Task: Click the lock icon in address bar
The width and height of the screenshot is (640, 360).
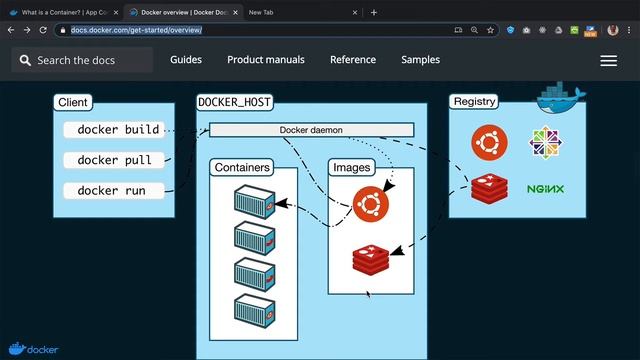Action: click(x=63, y=30)
